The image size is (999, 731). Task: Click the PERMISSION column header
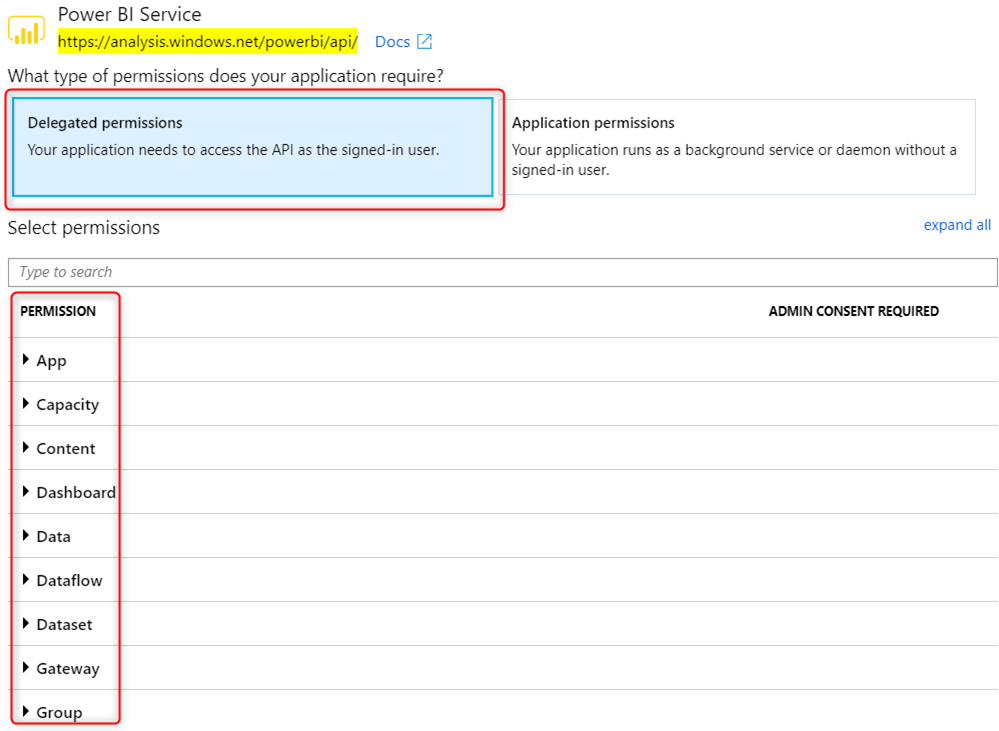(58, 311)
